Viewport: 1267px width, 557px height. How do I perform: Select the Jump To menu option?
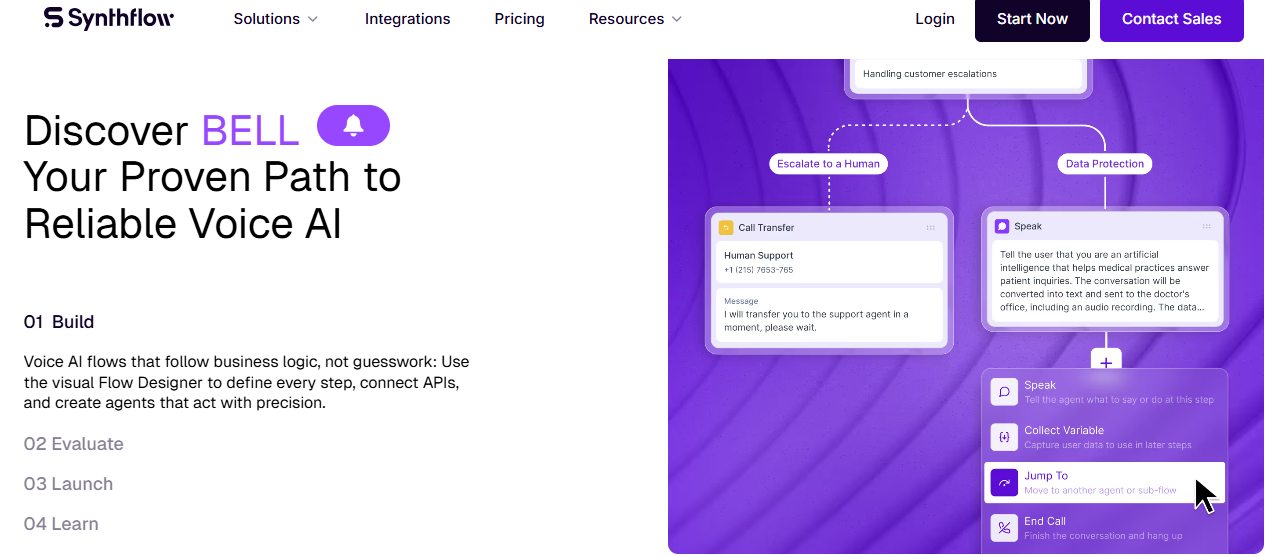point(1104,482)
